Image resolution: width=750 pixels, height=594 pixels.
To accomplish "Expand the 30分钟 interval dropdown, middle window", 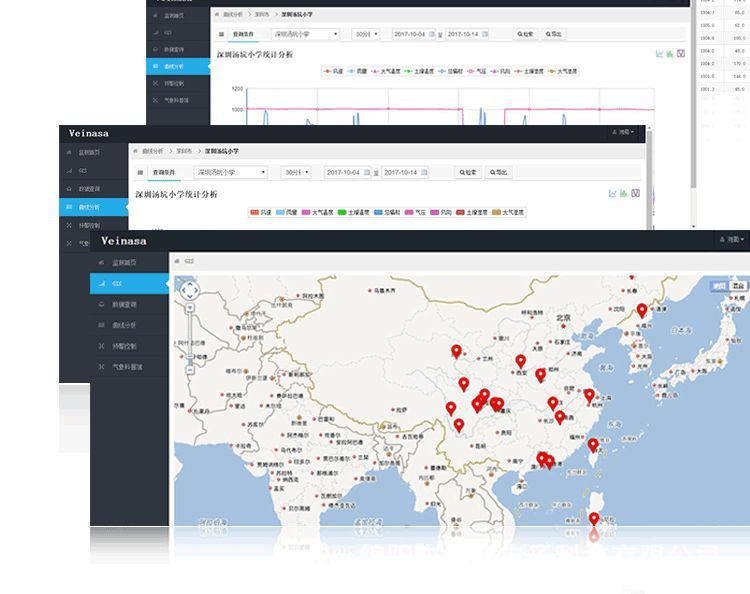I will click(x=295, y=172).
